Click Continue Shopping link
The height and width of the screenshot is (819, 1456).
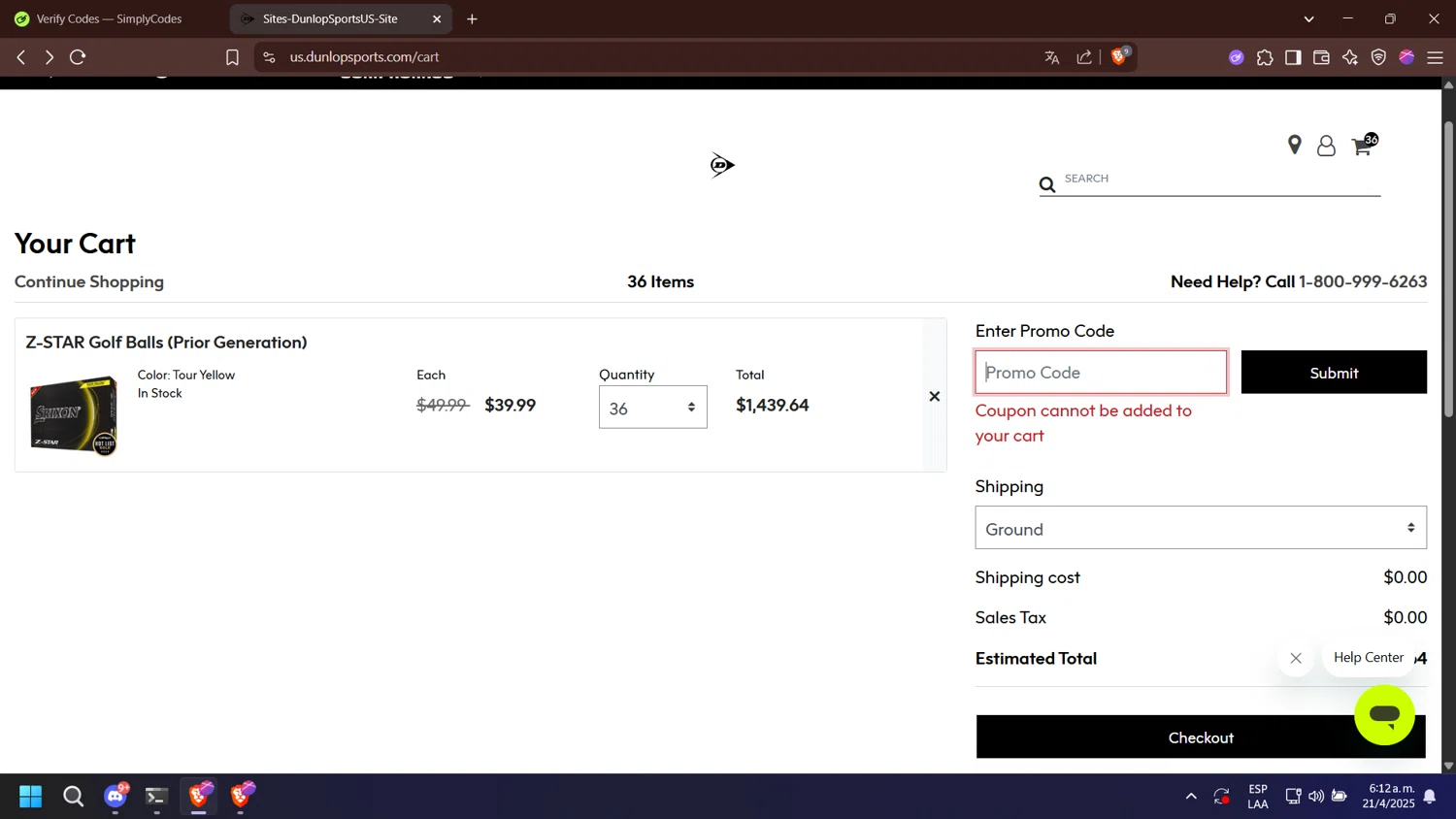(x=89, y=281)
